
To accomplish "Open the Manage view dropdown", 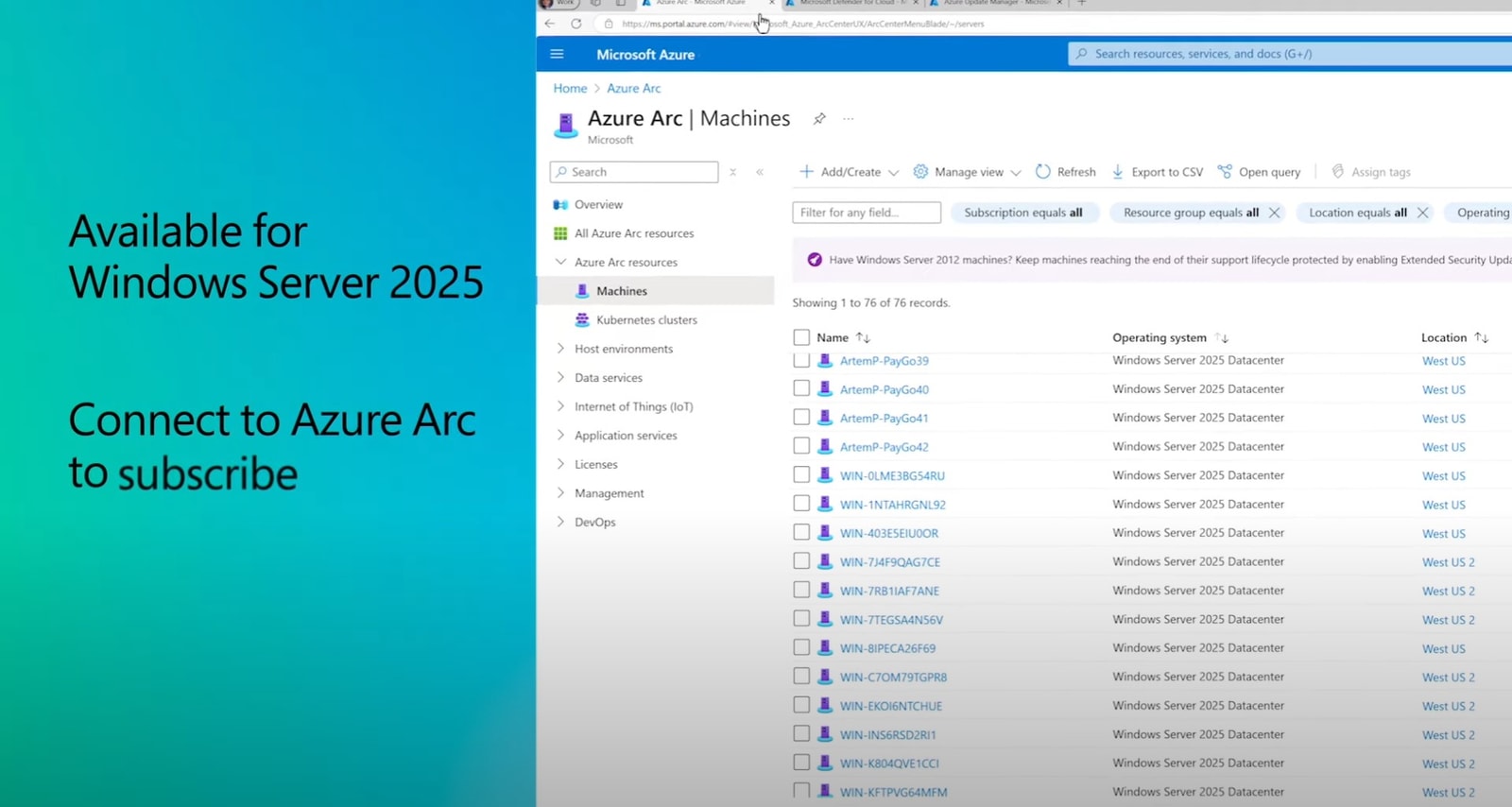I will click(968, 172).
